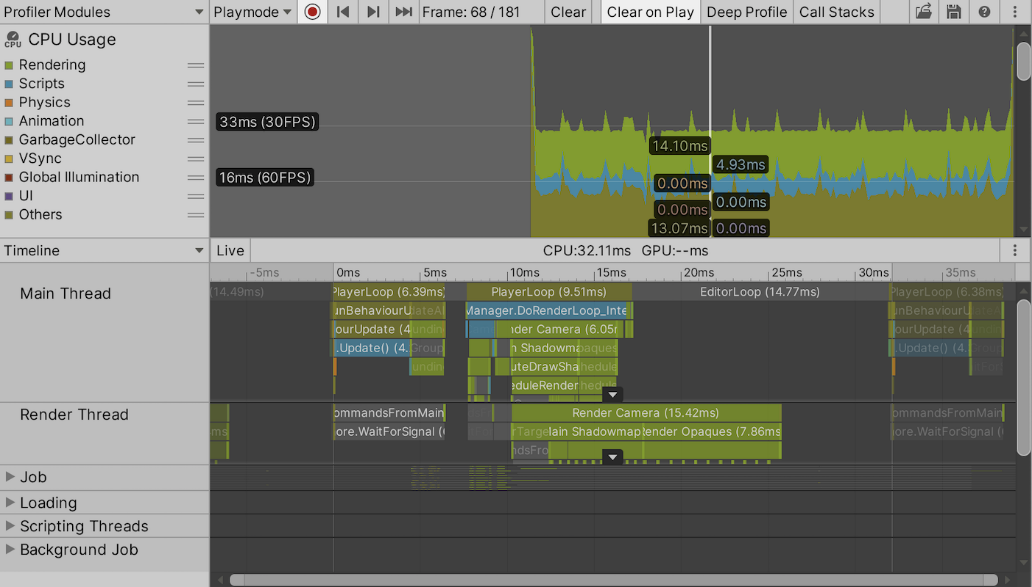Click the 16ms (60FPS) chart label
This screenshot has height=587, width=1032.
(265, 178)
